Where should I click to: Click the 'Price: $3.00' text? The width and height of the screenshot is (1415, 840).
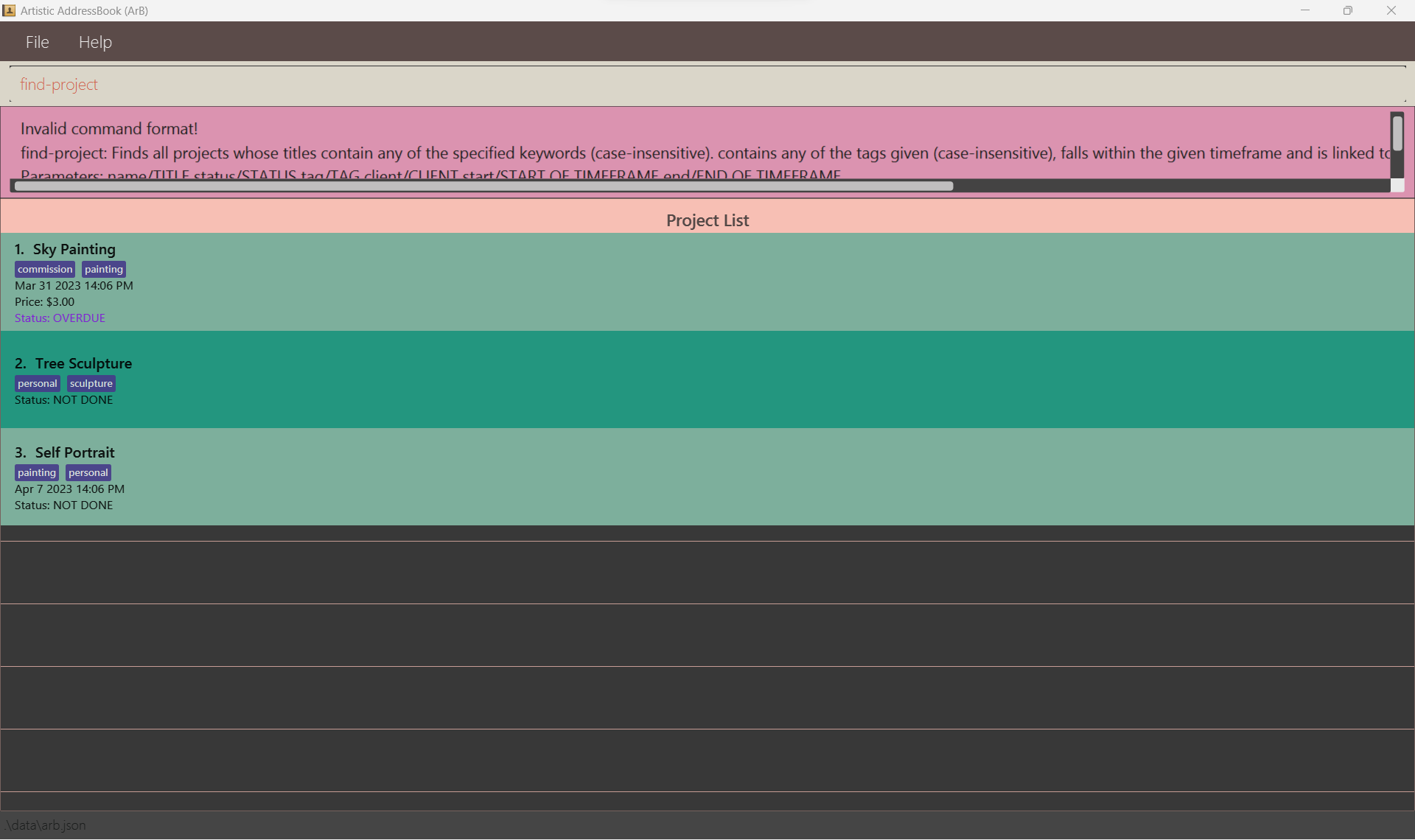point(43,301)
